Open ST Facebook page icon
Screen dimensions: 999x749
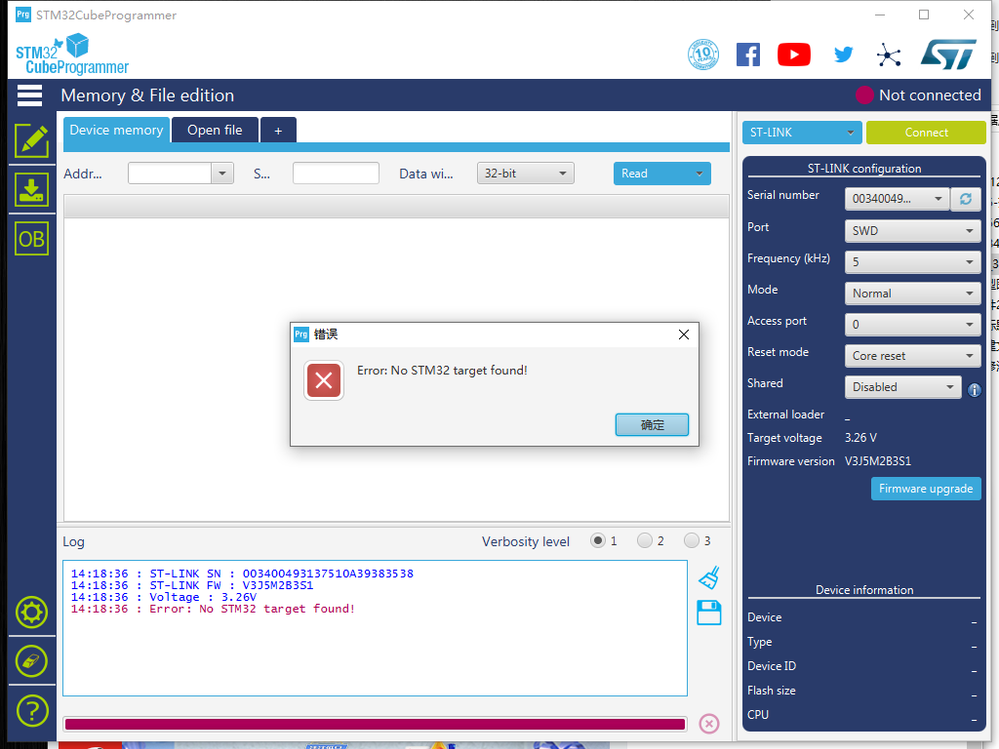click(x=748, y=55)
